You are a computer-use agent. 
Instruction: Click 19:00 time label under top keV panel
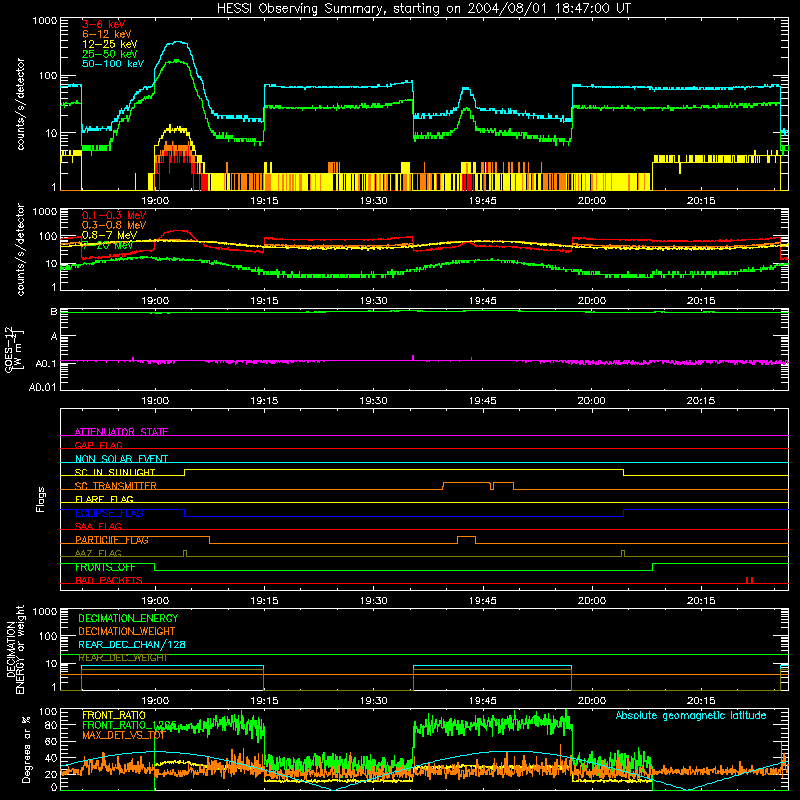[155, 201]
